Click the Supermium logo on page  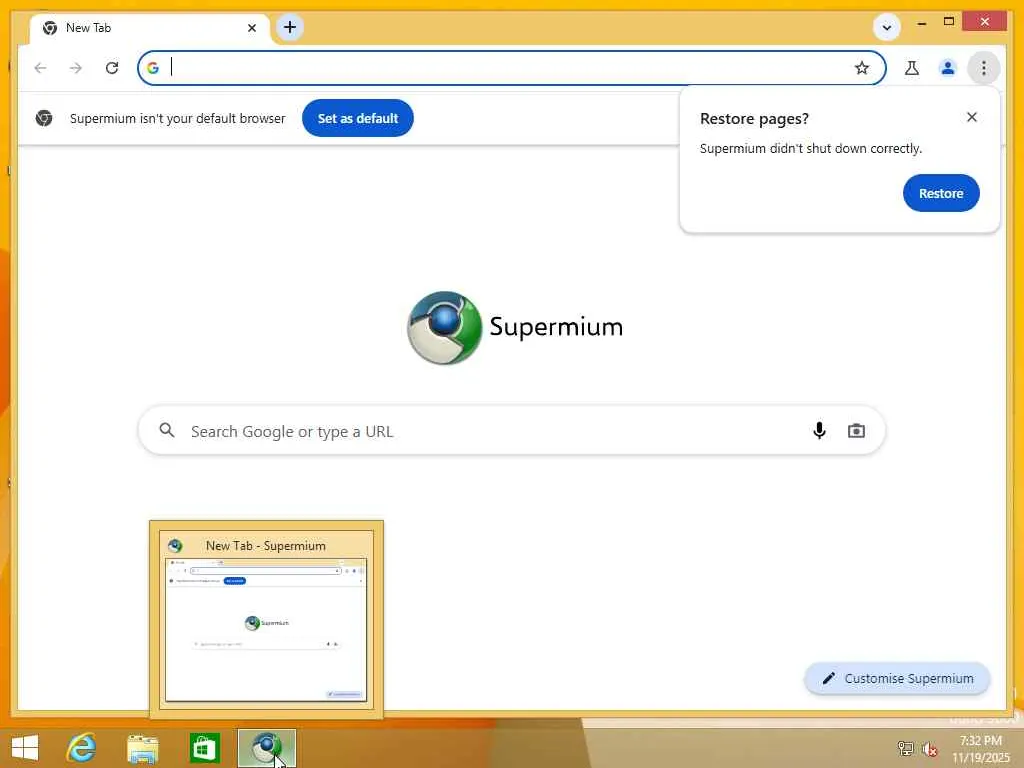pos(515,327)
